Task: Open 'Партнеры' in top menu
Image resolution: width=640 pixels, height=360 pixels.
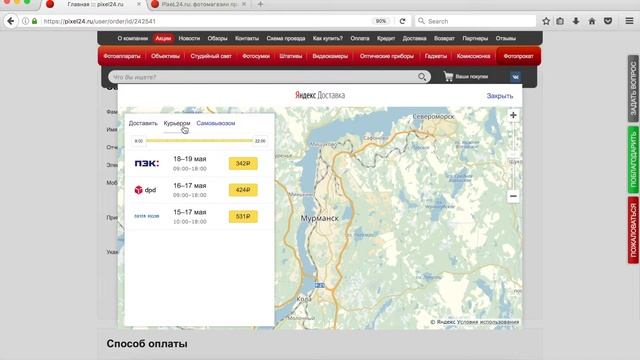Action: click(x=475, y=38)
